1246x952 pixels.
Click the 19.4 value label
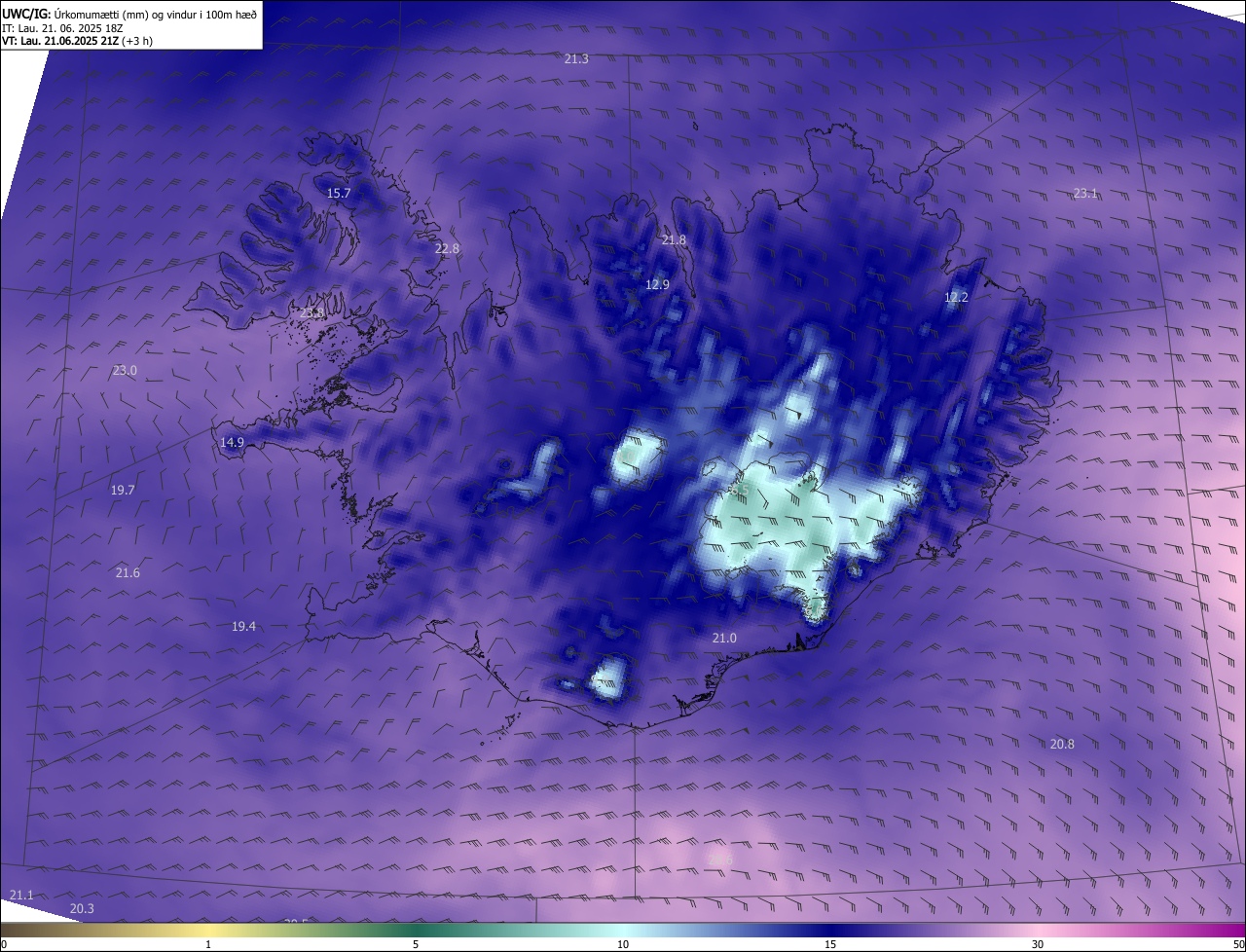[x=243, y=627]
